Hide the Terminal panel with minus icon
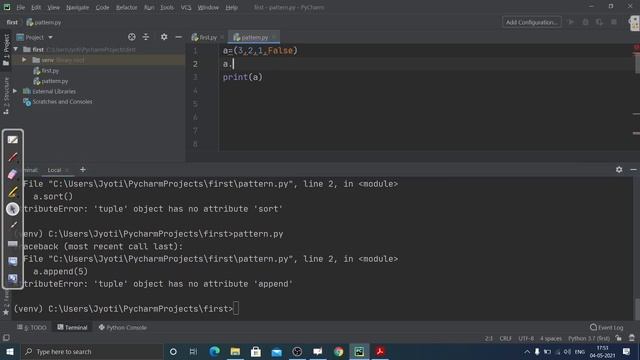The image size is (640, 360). (x=633, y=169)
